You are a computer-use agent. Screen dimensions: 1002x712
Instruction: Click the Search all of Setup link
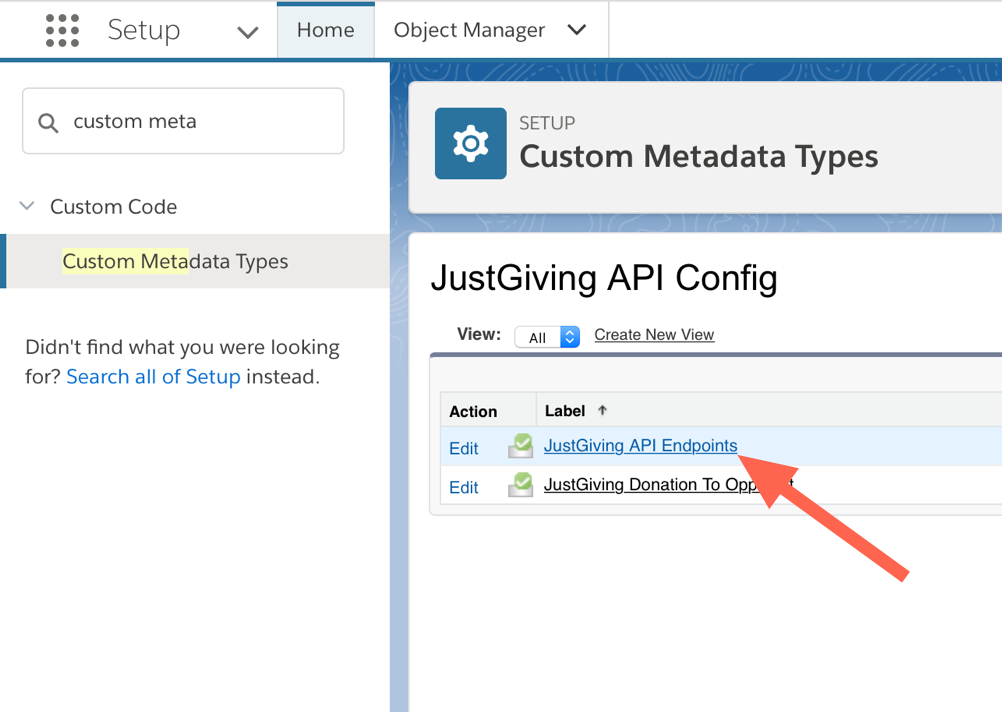153,376
